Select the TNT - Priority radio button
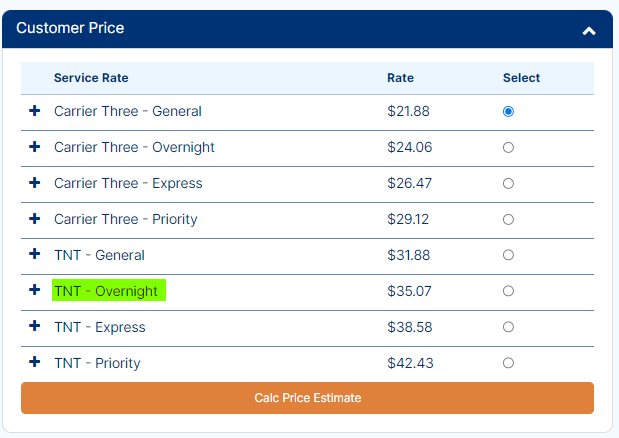This screenshot has width=619, height=438. (x=508, y=363)
